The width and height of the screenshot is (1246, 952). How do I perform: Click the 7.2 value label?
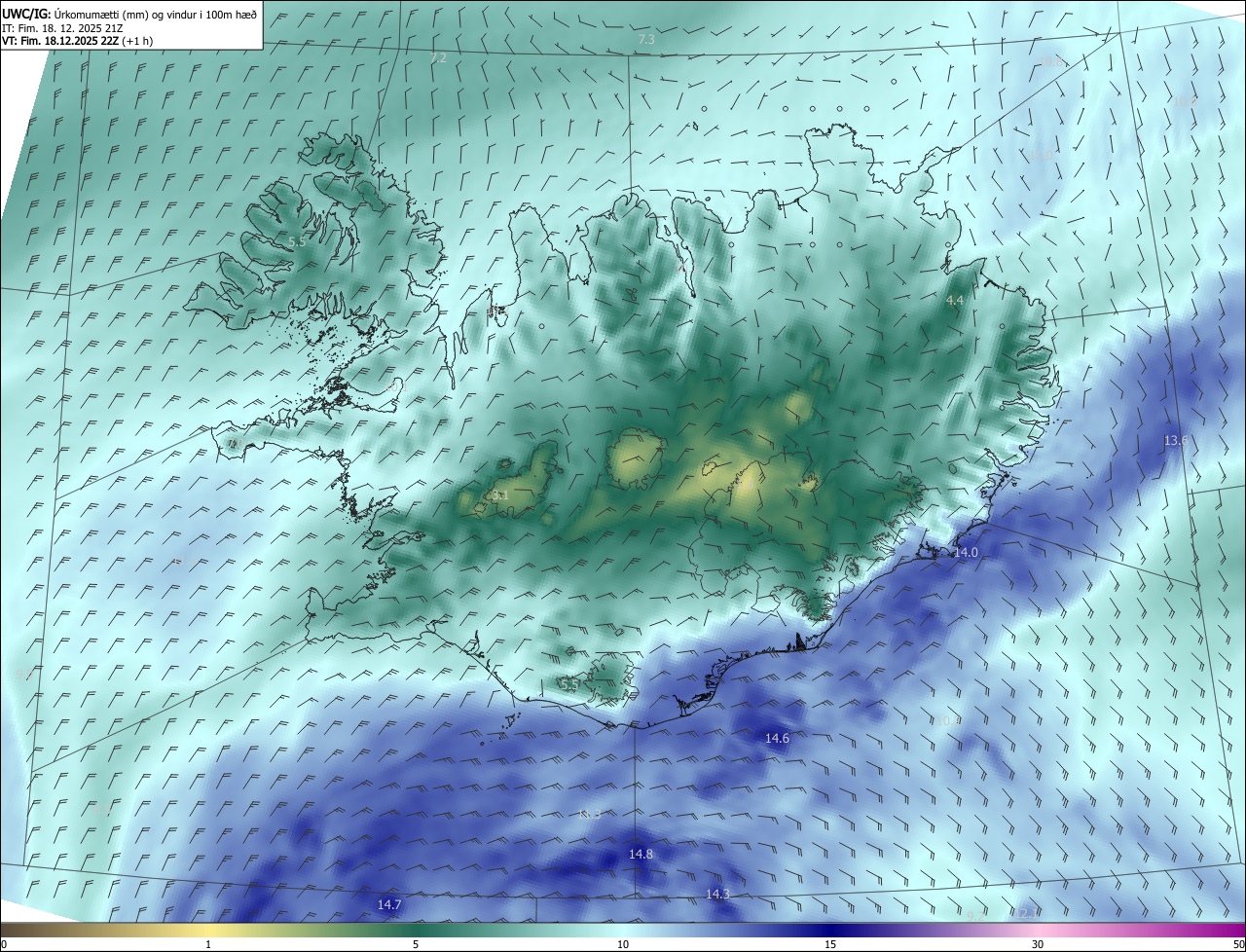[x=438, y=58]
